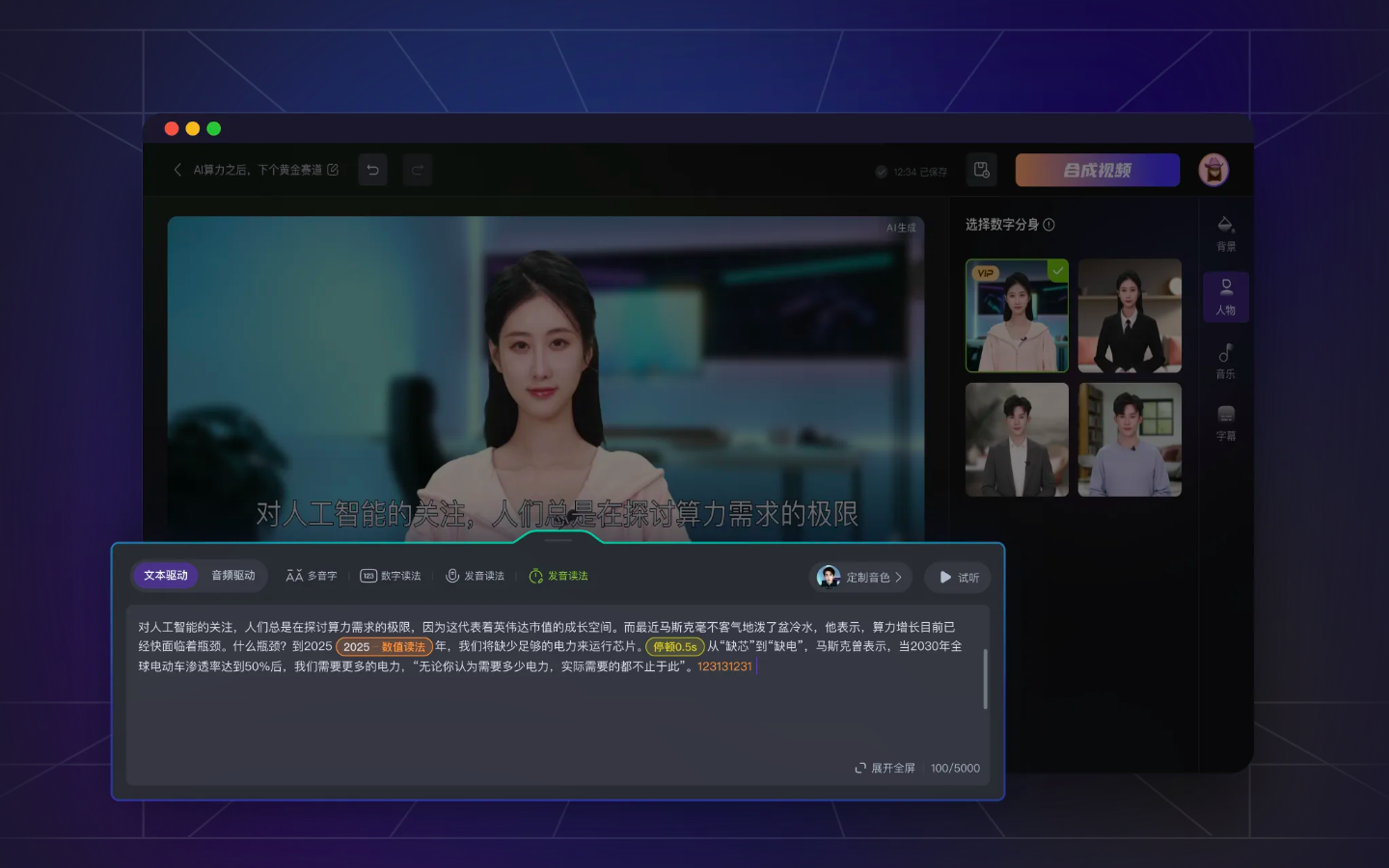Click the video preview of the avatar
This screenshot has height=868, width=1389.
pos(546,378)
